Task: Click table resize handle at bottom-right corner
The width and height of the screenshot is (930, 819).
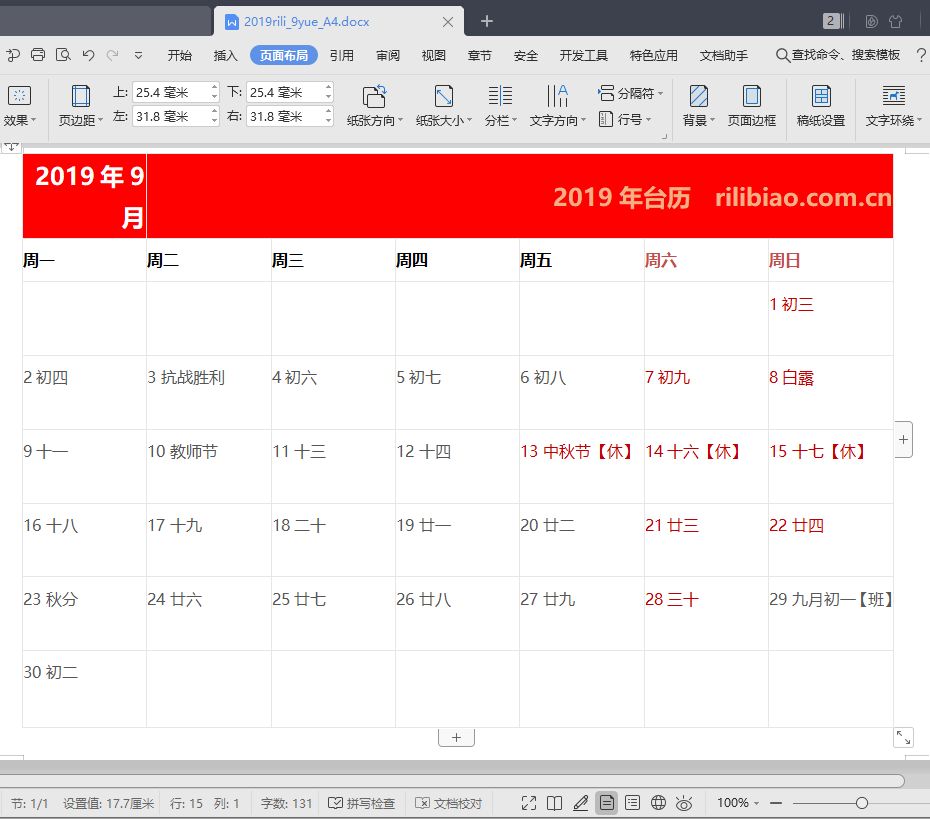Action: 903,738
